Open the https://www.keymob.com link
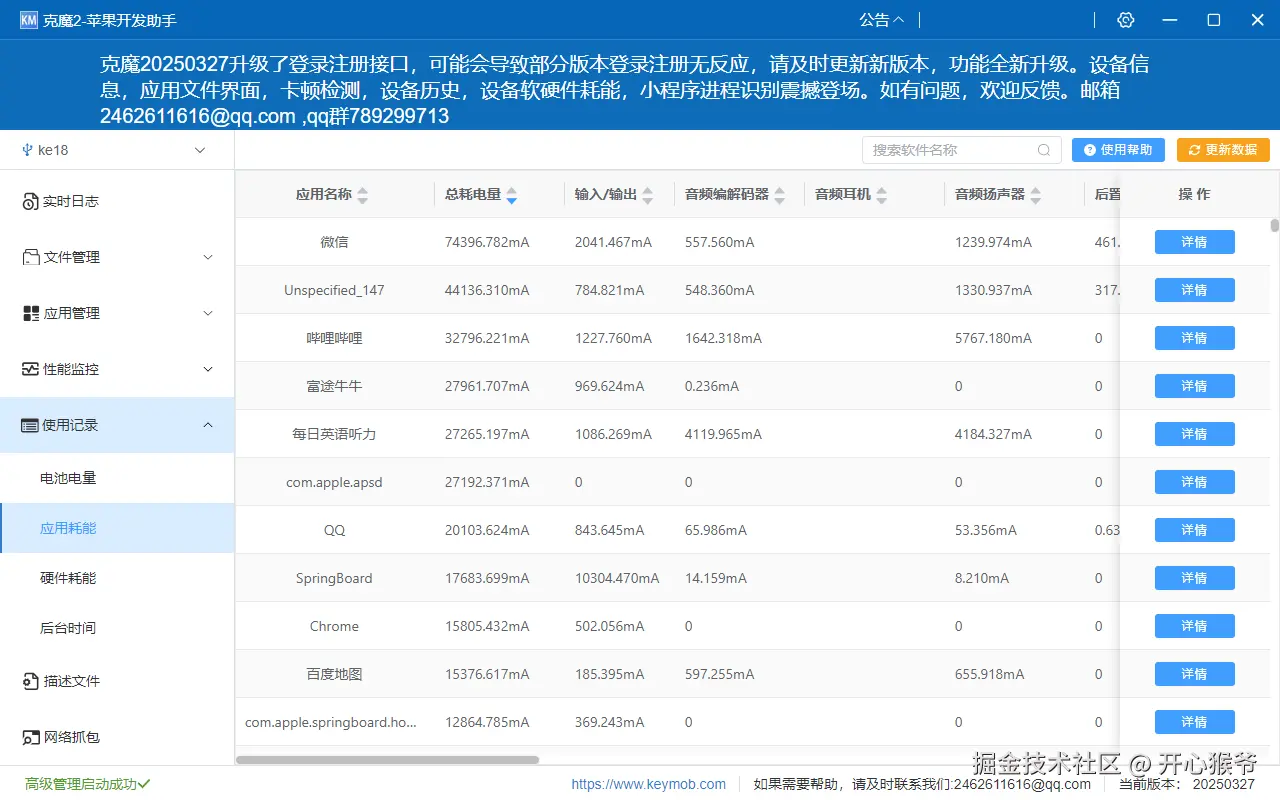The width and height of the screenshot is (1280, 800). pos(649,784)
